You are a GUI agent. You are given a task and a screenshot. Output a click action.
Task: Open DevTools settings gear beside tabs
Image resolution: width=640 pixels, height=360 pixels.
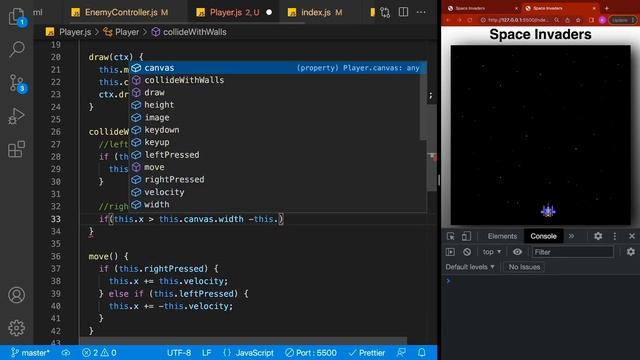pyautogui.click(x=598, y=236)
